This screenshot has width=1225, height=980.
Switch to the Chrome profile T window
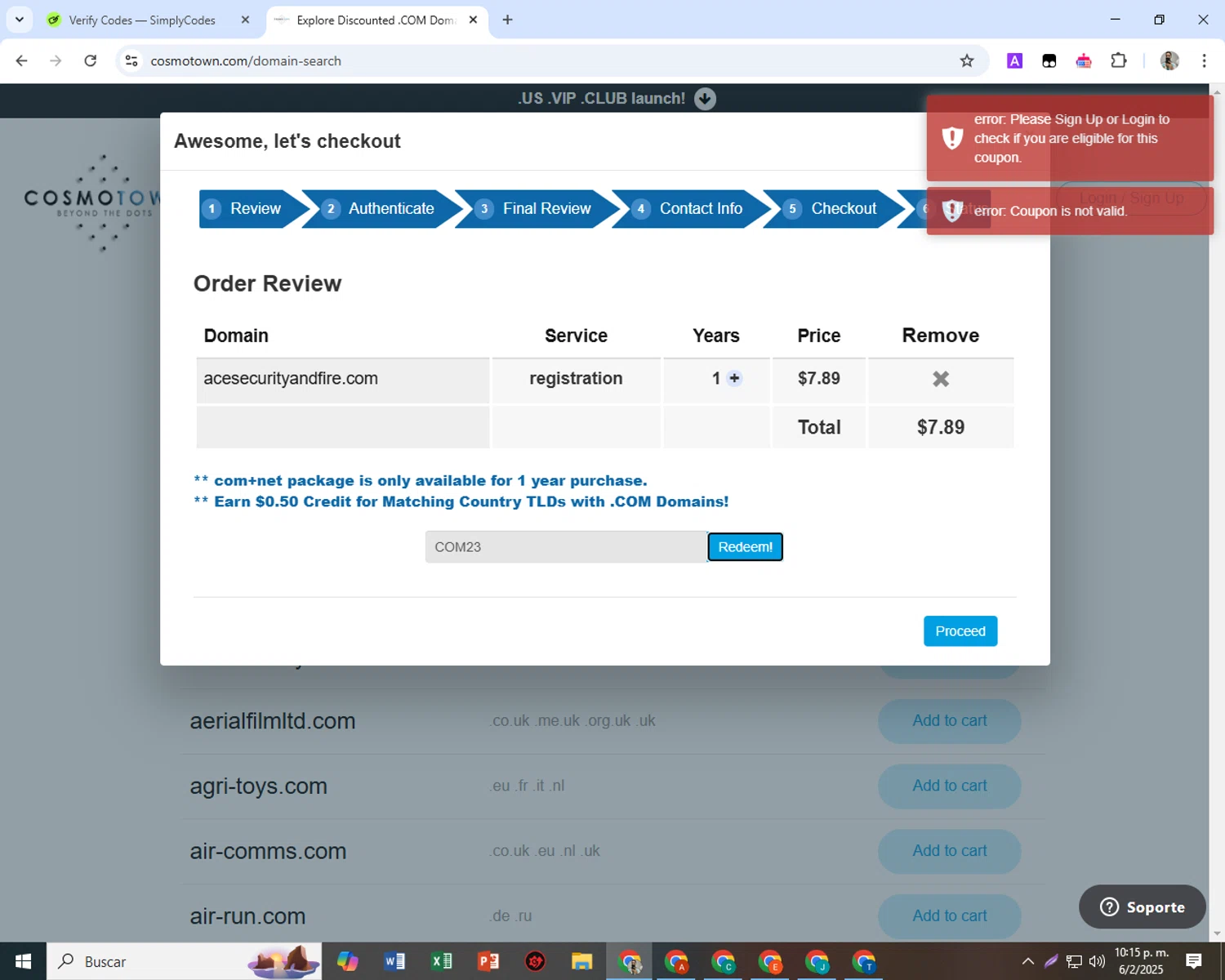tap(864, 961)
